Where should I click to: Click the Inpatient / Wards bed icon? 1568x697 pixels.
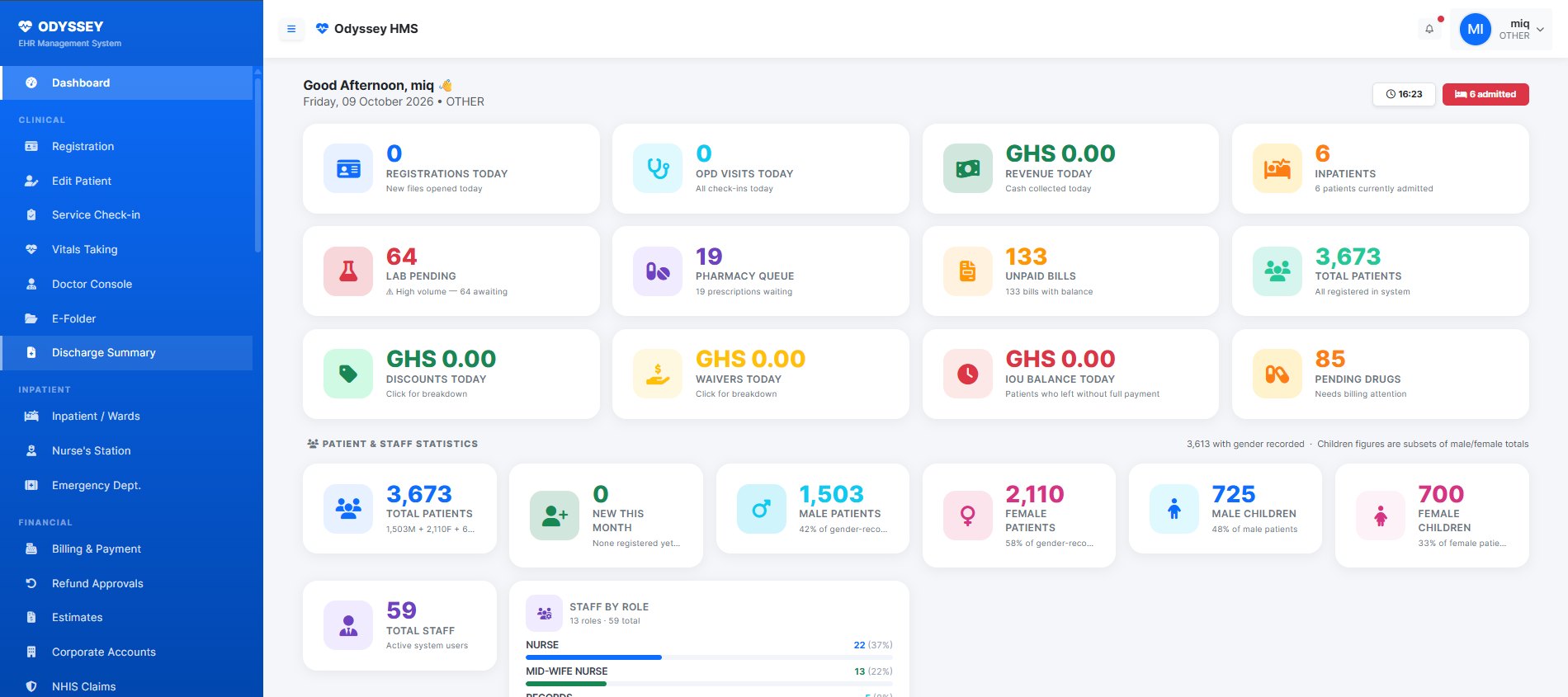click(31, 416)
